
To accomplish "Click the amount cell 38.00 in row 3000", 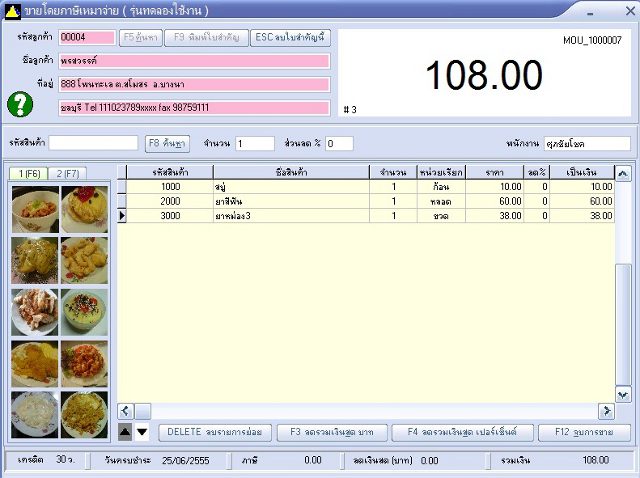I will (582, 216).
